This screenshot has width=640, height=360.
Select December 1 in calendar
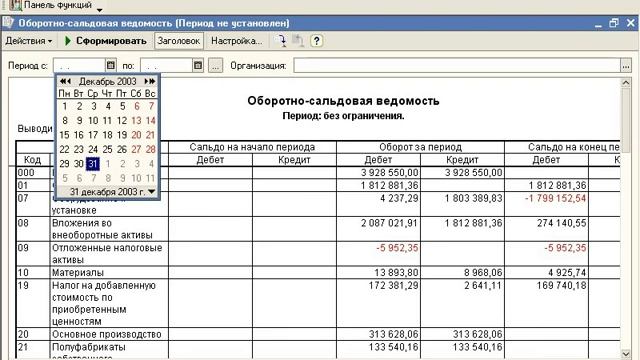click(64, 107)
